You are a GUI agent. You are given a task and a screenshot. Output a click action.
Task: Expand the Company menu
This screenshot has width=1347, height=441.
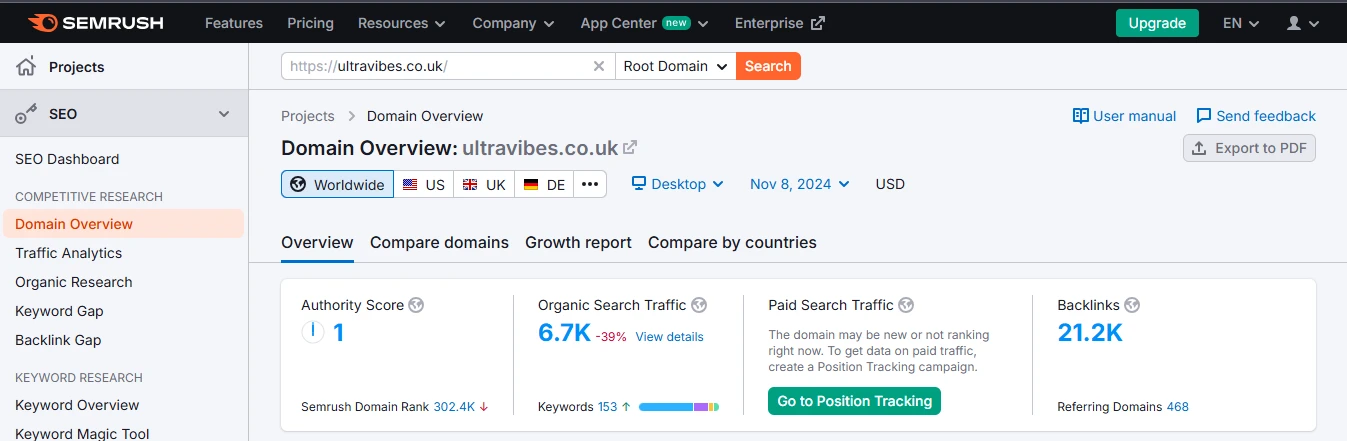(513, 23)
